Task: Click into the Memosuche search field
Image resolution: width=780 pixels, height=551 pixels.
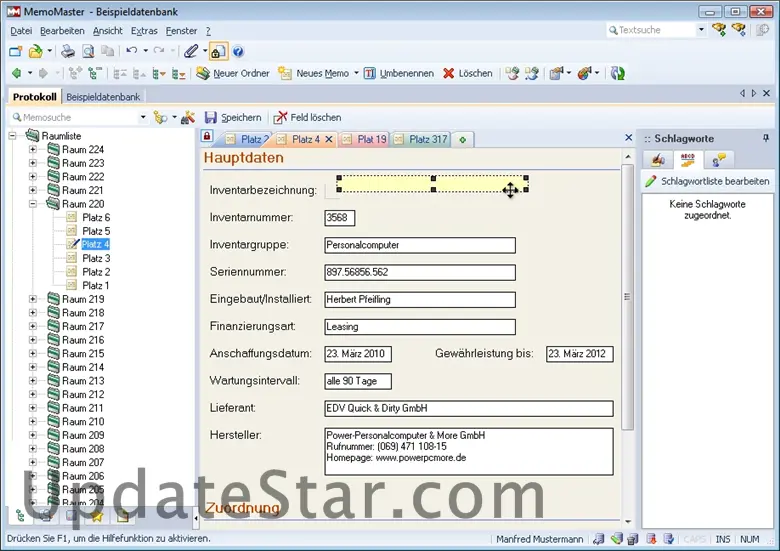Action: point(75,118)
